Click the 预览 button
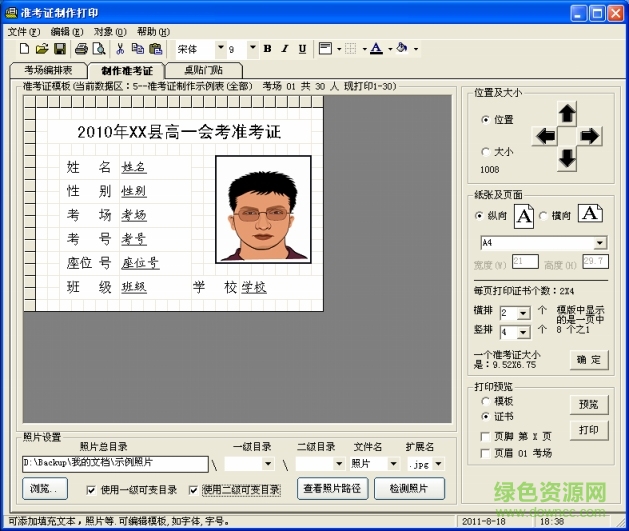The height and width of the screenshot is (531, 629). [x=589, y=404]
